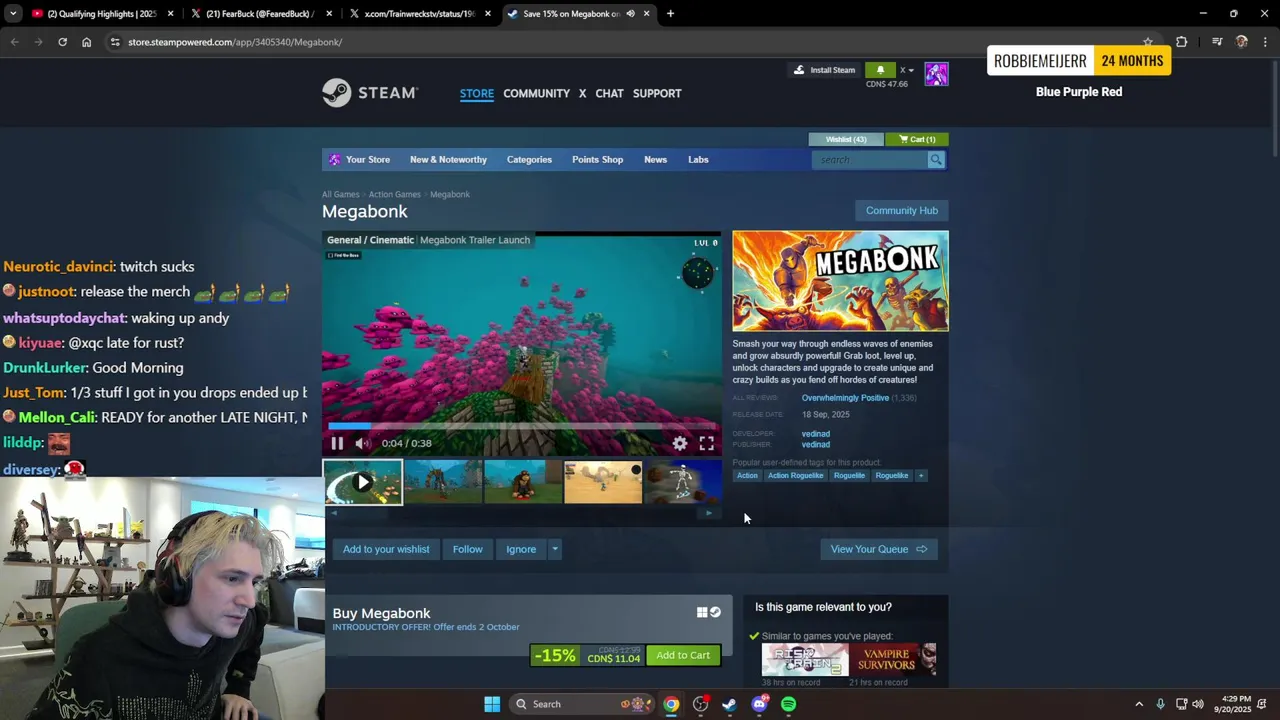The width and height of the screenshot is (1280, 720).
Task: Click the Action Roguelike tag
Action: point(796,476)
